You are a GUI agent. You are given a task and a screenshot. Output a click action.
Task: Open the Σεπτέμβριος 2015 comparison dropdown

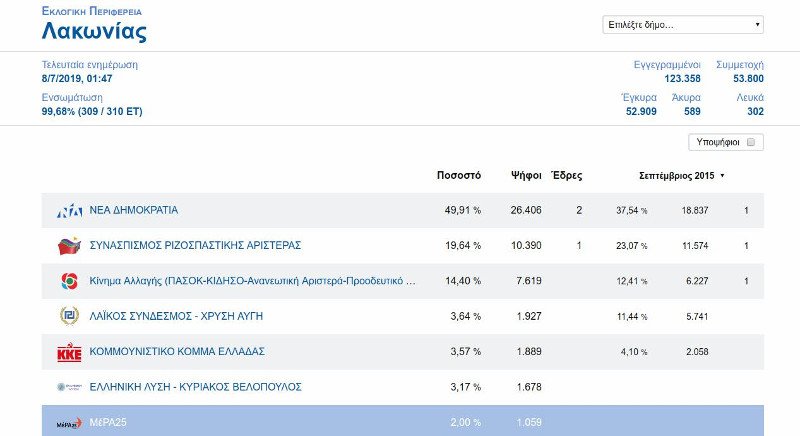pos(681,175)
